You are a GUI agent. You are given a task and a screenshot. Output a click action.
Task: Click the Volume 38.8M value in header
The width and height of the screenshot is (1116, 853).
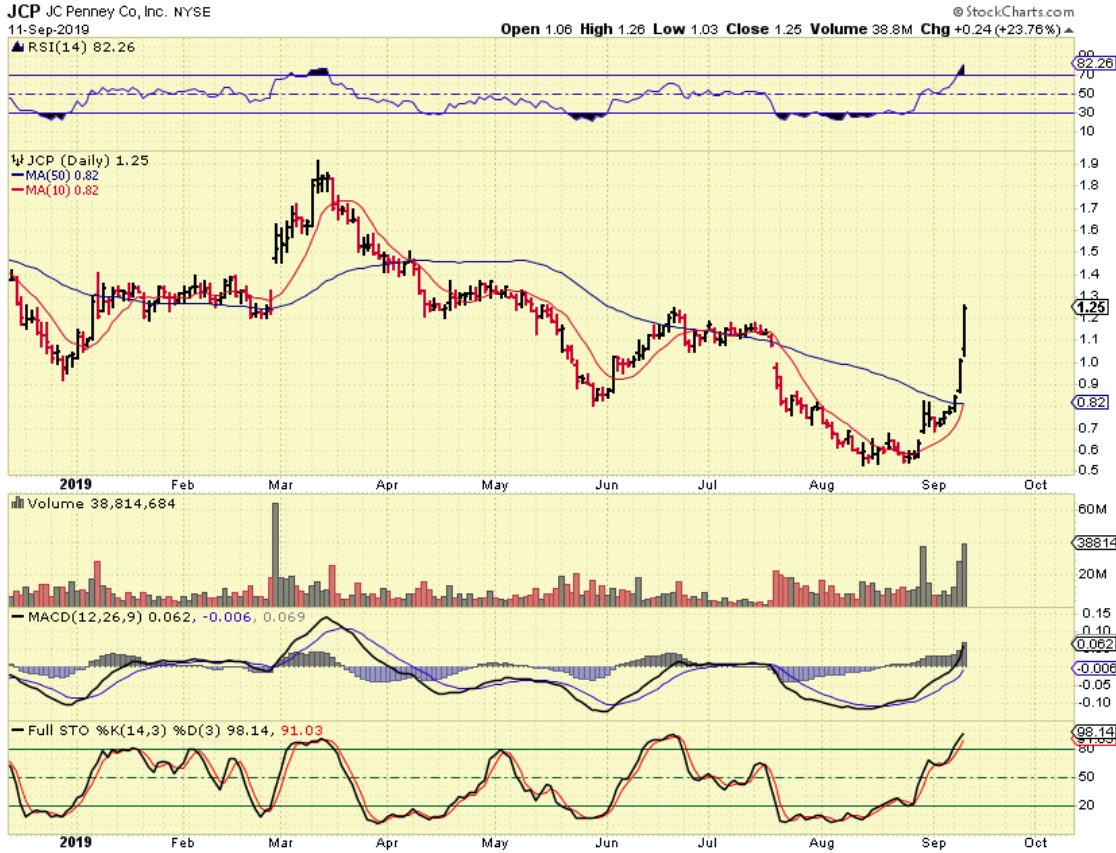tap(861, 29)
